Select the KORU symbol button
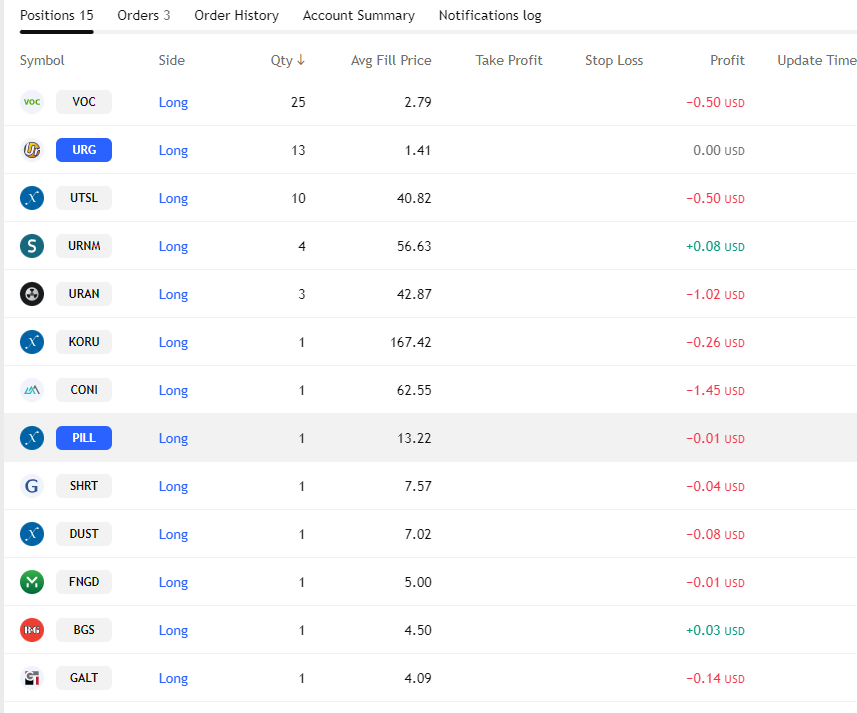 (x=84, y=342)
